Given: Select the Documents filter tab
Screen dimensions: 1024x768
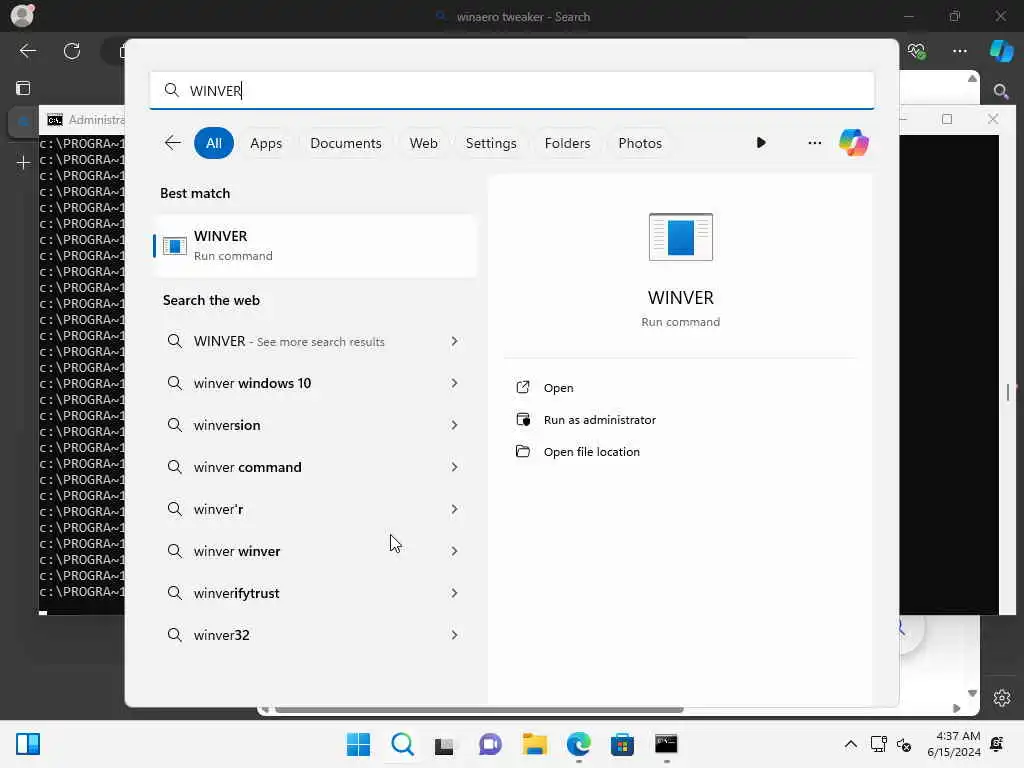Looking at the screenshot, I should tap(345, 143).
